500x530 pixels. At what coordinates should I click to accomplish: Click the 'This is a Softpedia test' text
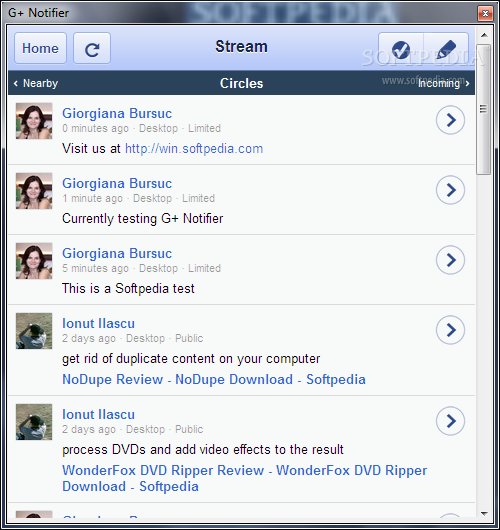pyautogui.click(x=128, y=289)
